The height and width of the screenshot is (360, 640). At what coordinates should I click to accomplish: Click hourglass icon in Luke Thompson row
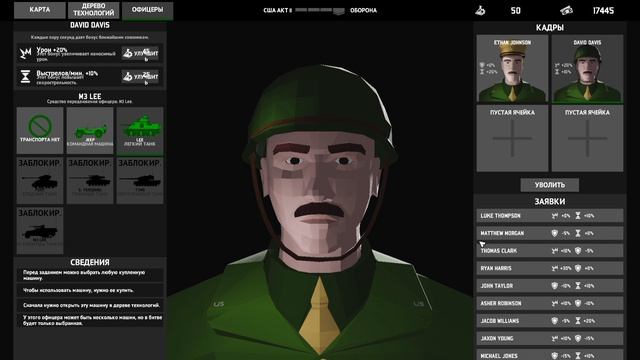coord(578,216)
